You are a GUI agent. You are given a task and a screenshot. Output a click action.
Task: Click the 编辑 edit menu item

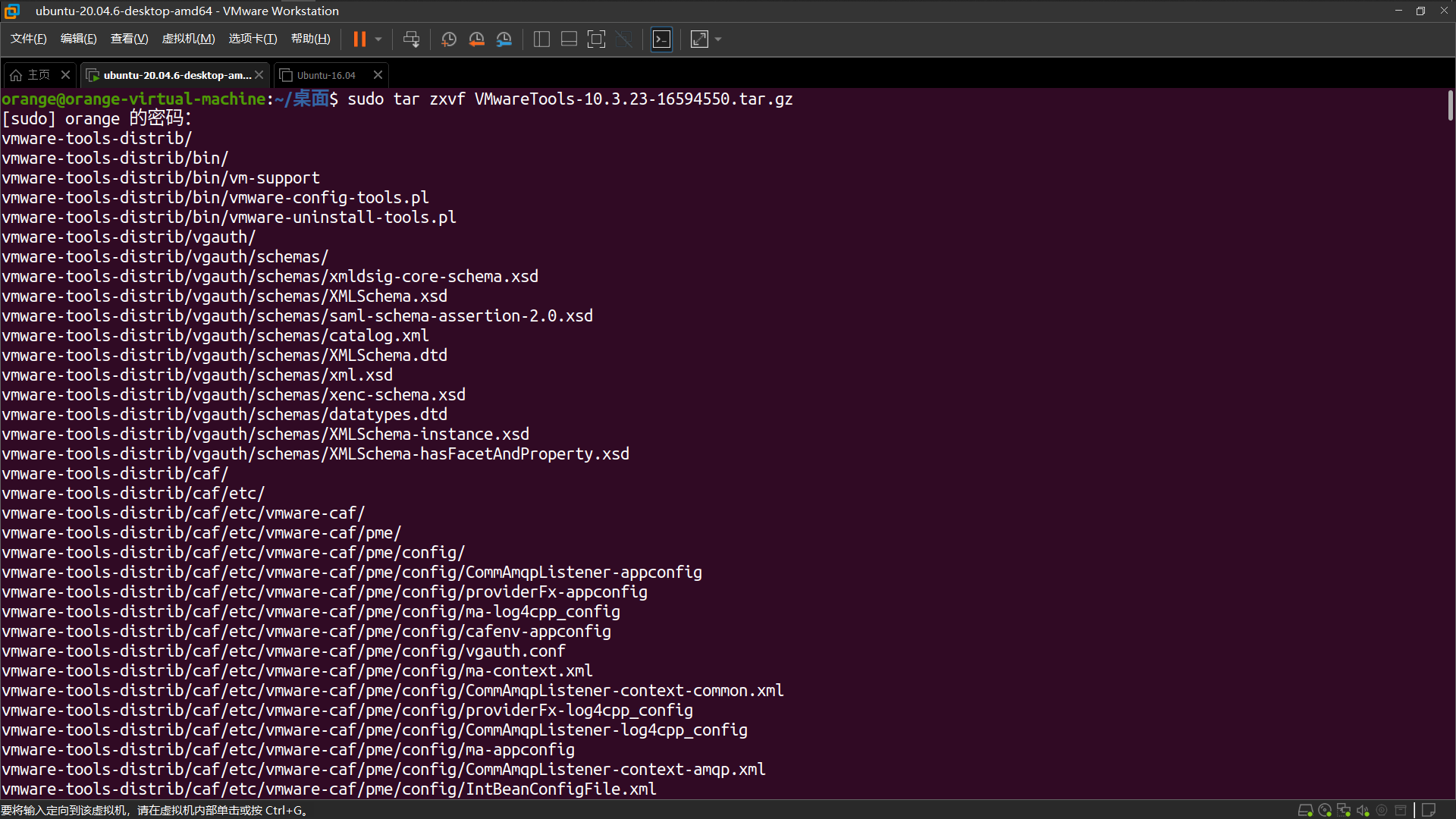pos(76,39)
